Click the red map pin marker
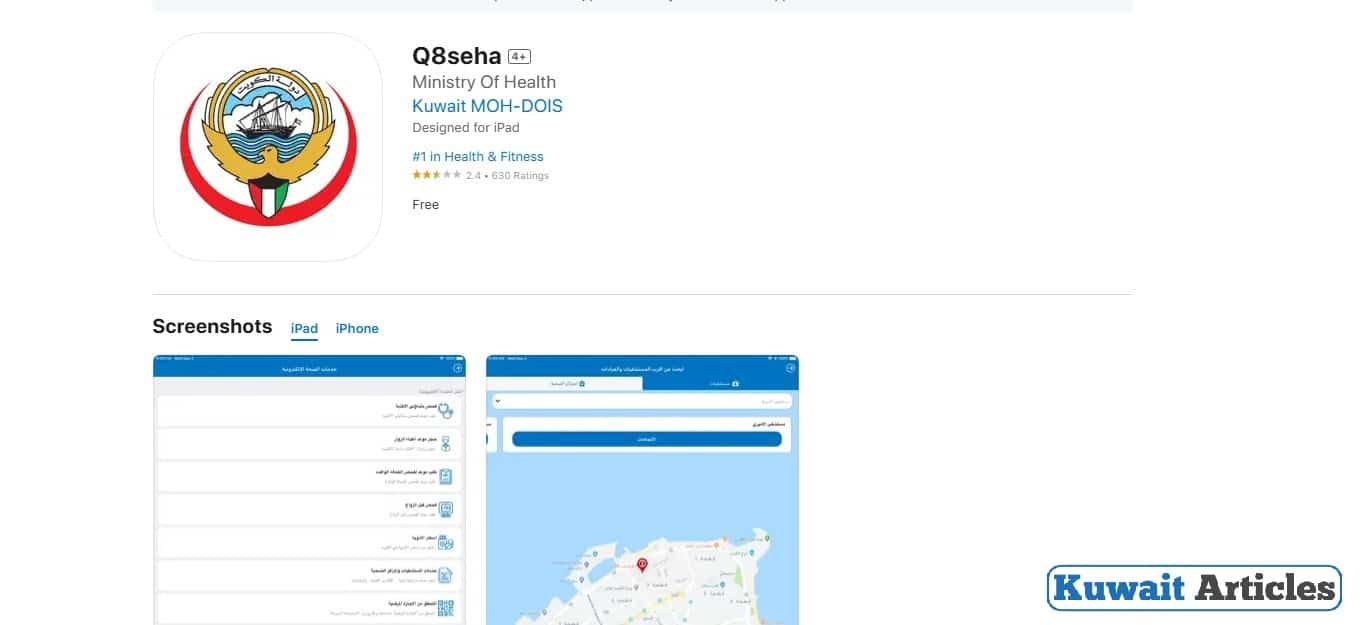The width and height of the screenshot is (1360, 625). click(642, 566)
